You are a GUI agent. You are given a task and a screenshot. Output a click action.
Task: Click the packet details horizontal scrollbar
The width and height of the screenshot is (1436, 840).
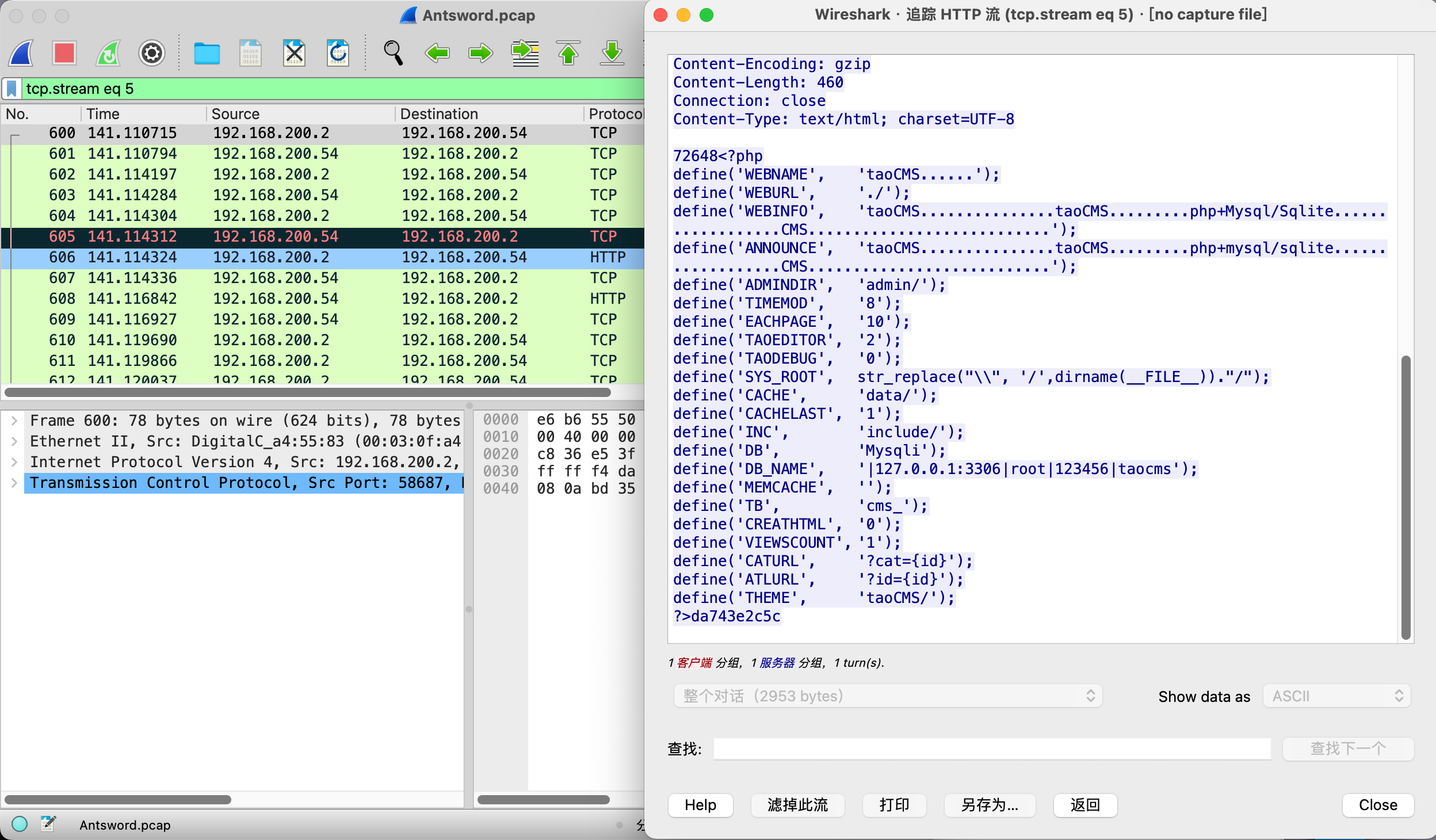click(x=118, y=800)
